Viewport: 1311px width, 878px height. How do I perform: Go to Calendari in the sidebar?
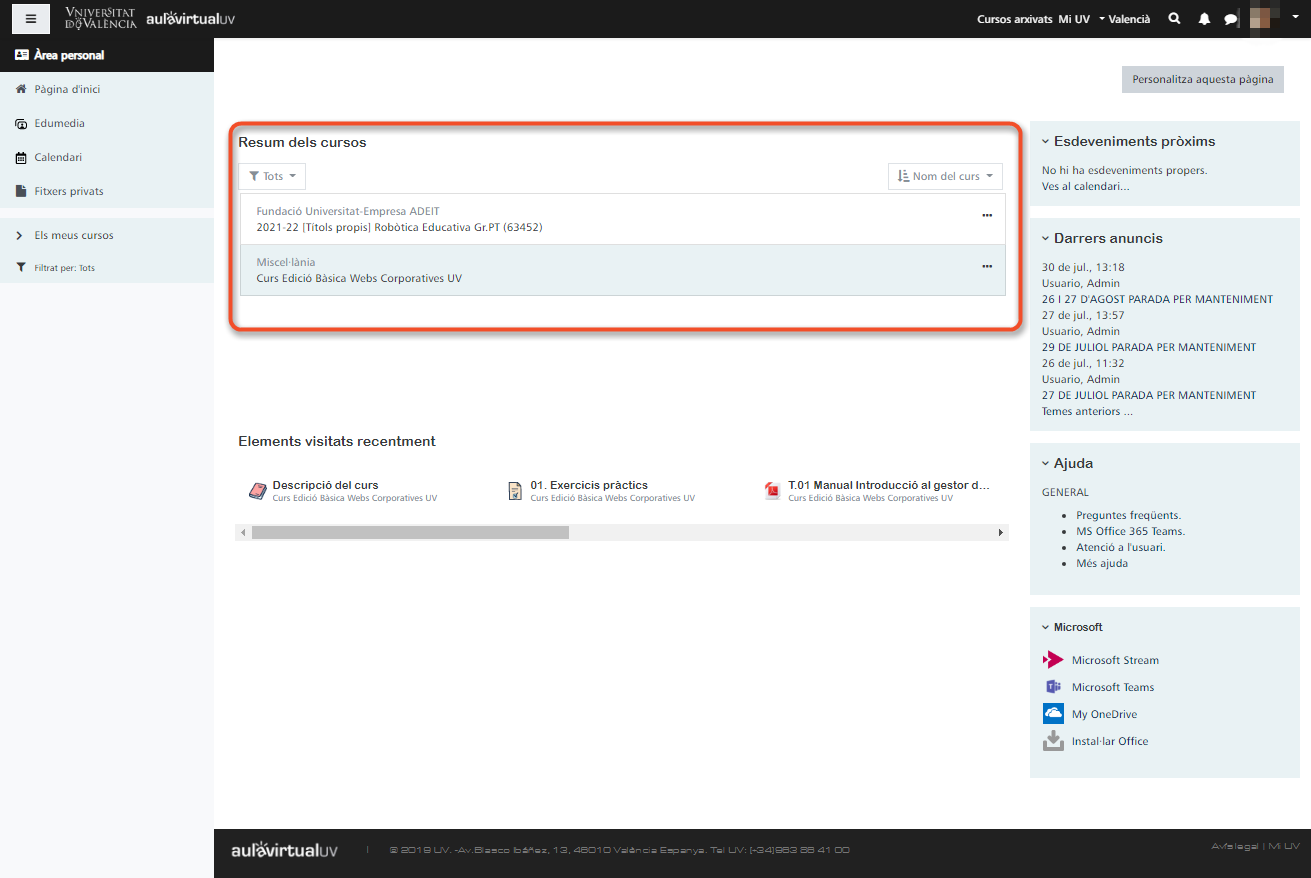click(x=58, y=157)
